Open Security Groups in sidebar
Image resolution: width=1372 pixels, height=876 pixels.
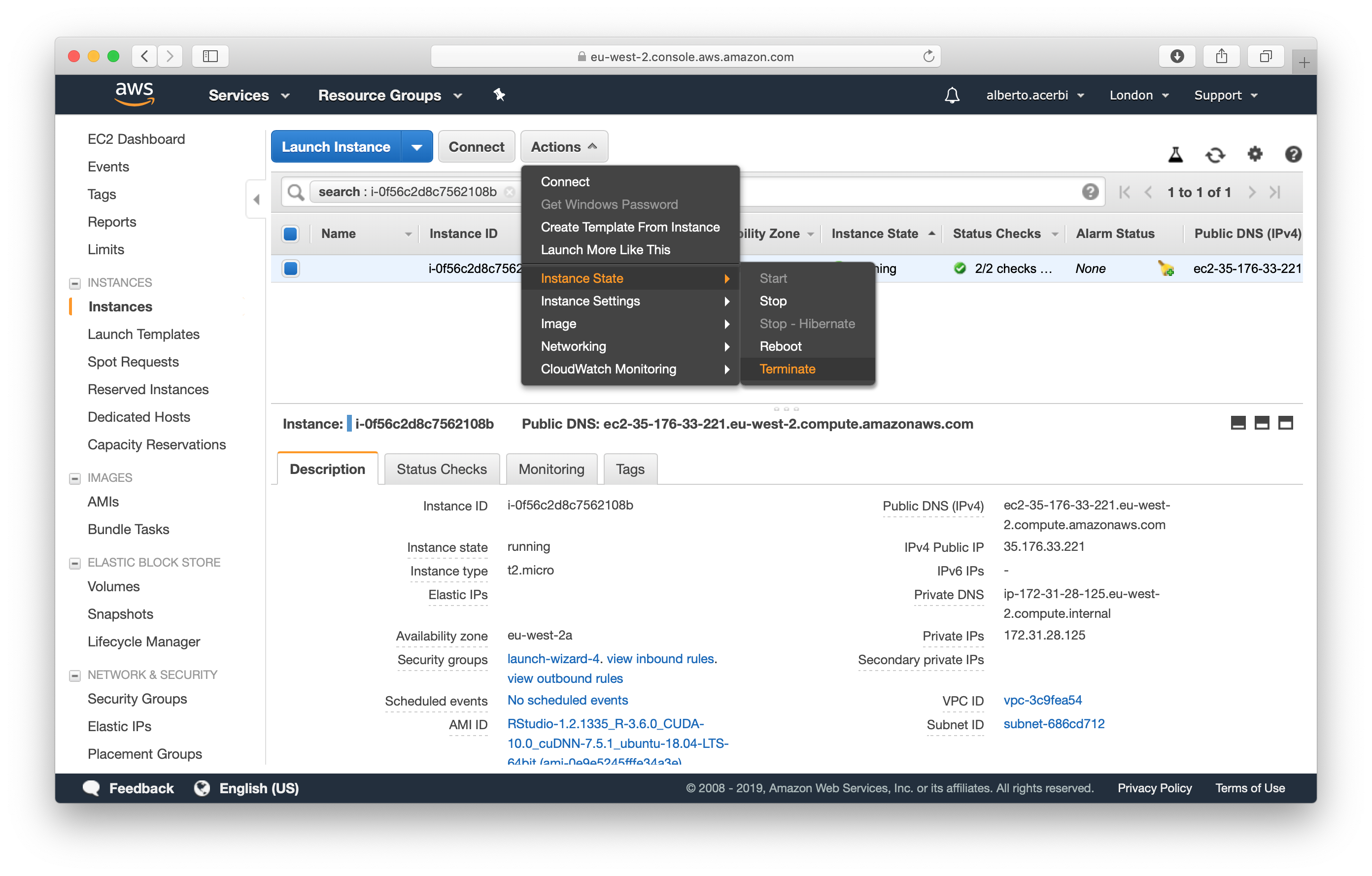(137, 699)
